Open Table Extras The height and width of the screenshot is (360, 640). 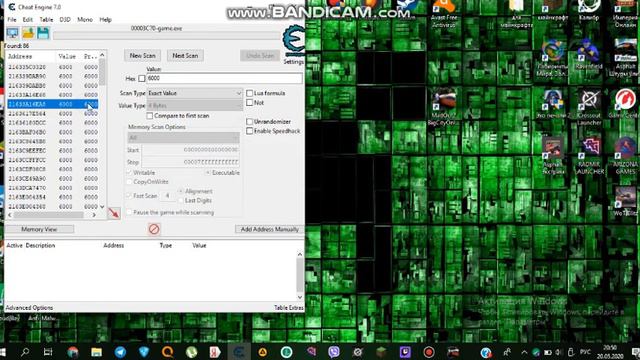(x=289, y=308)
